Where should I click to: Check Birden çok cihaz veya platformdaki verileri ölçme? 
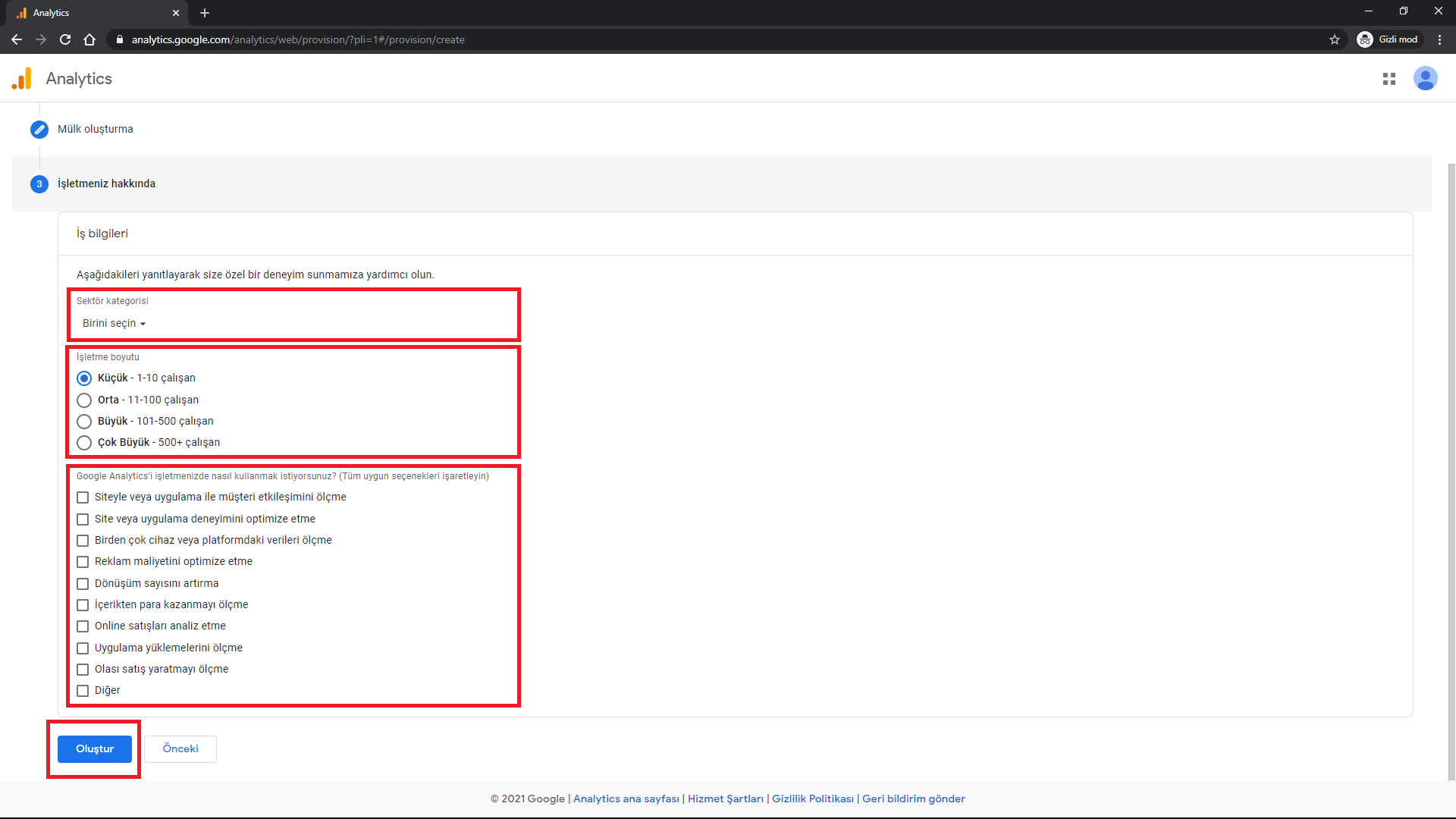(83, 541)
